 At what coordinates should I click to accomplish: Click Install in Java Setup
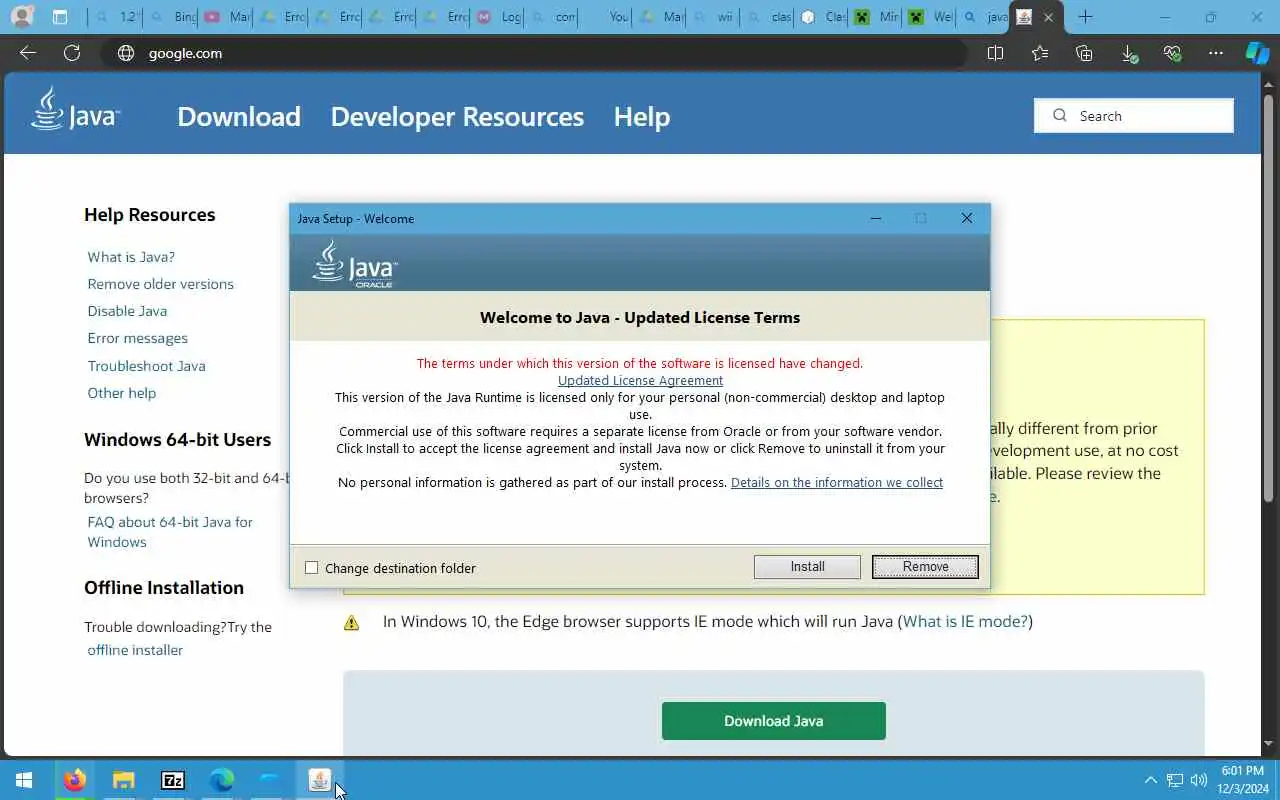807,567
